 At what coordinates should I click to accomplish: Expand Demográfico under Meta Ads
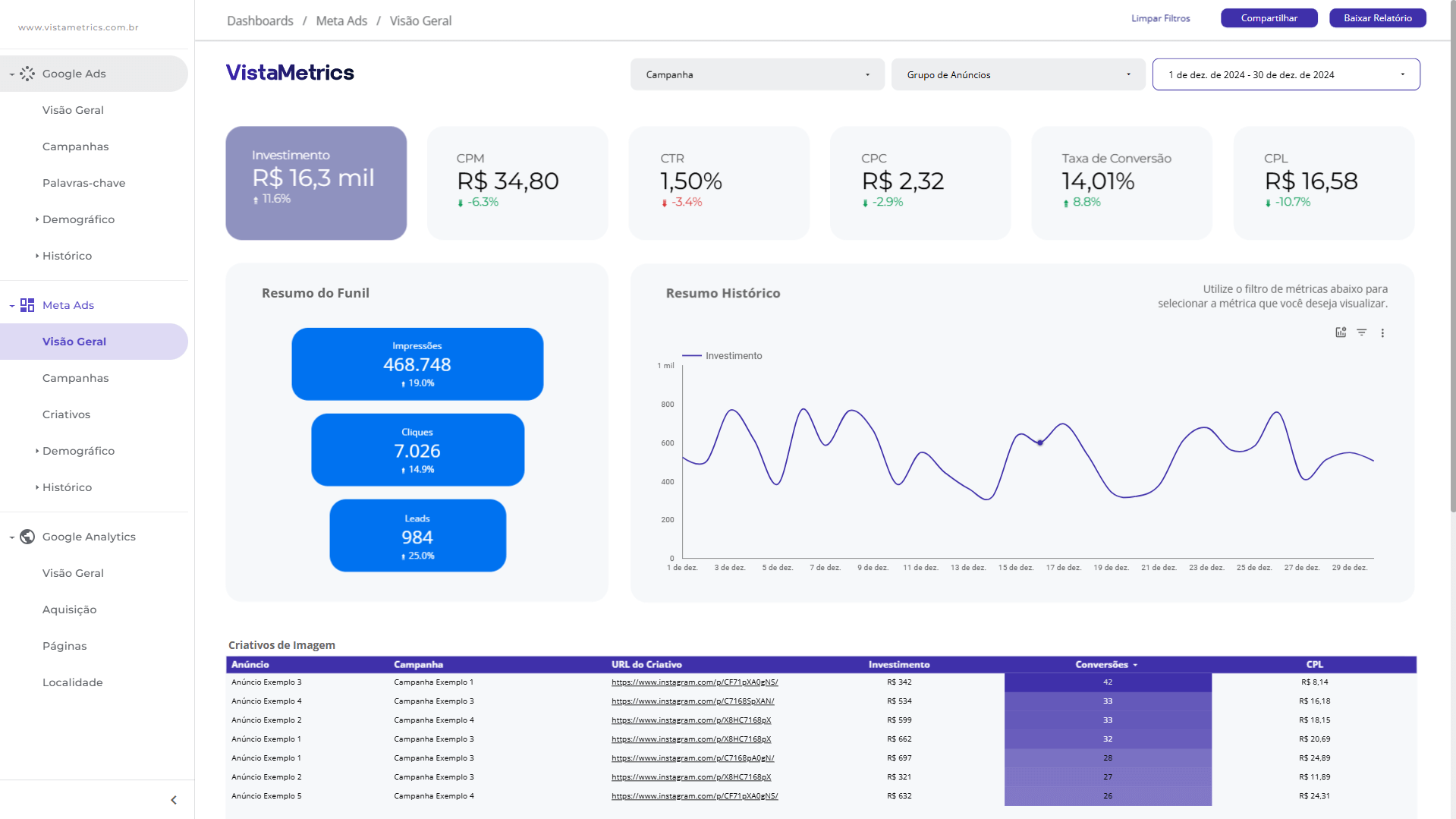37,451
